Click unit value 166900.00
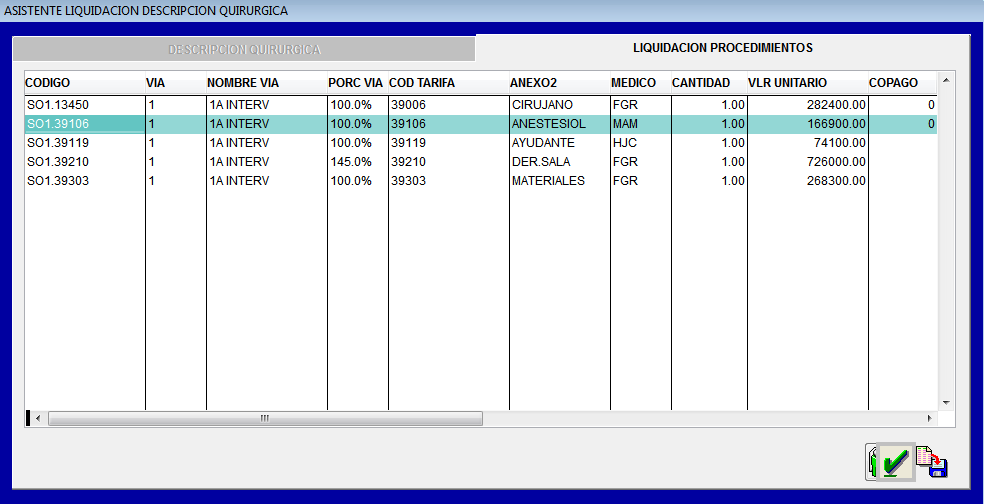Image resolution: width=984 pixels, height=504 pixels. coord(808,124)
